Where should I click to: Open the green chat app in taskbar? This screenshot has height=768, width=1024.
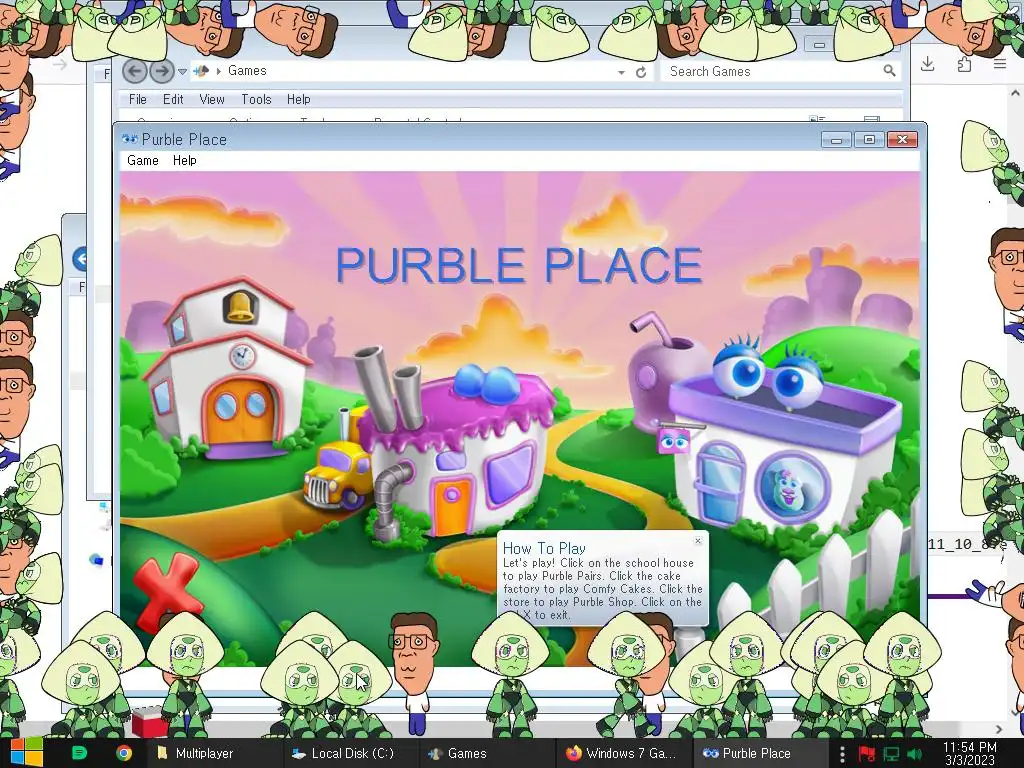pyautogui.click(x=80, y=753)
